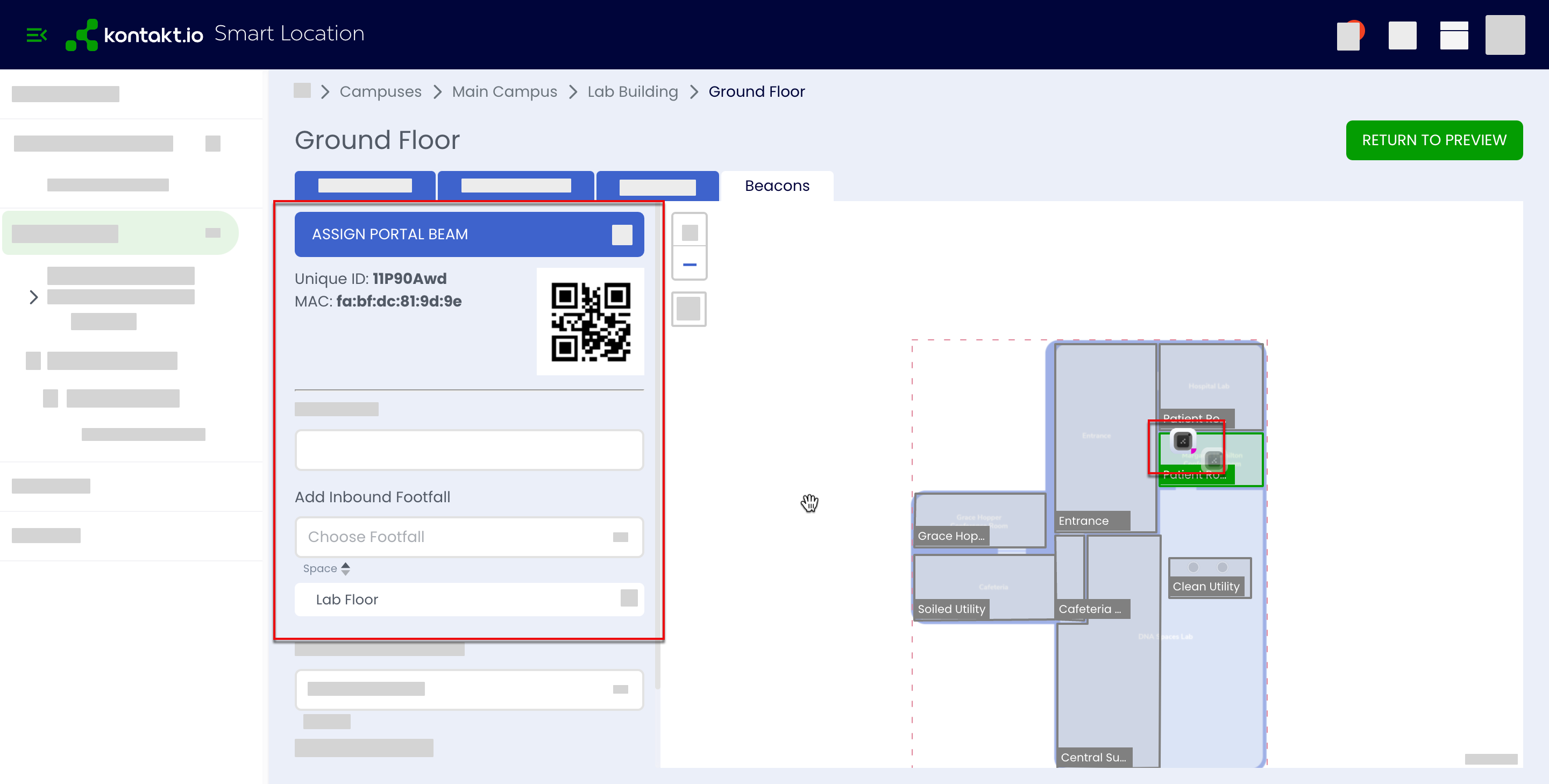Click the Smart Location title text
Viewport: 1549px width, 784px height.
[289, 34]
